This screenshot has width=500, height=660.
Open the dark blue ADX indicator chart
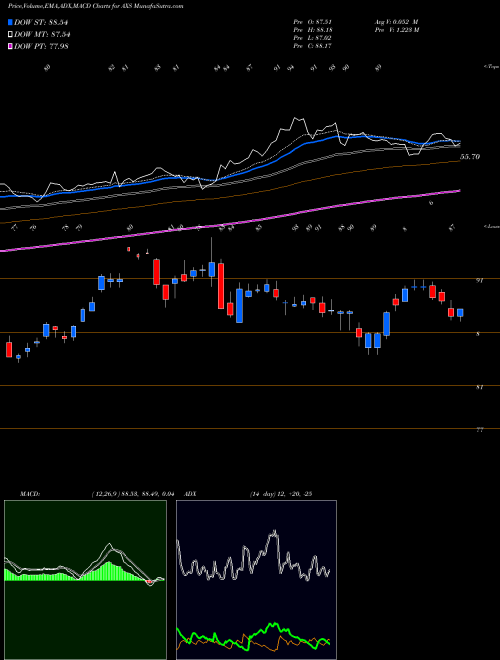(x=256, y=580)
